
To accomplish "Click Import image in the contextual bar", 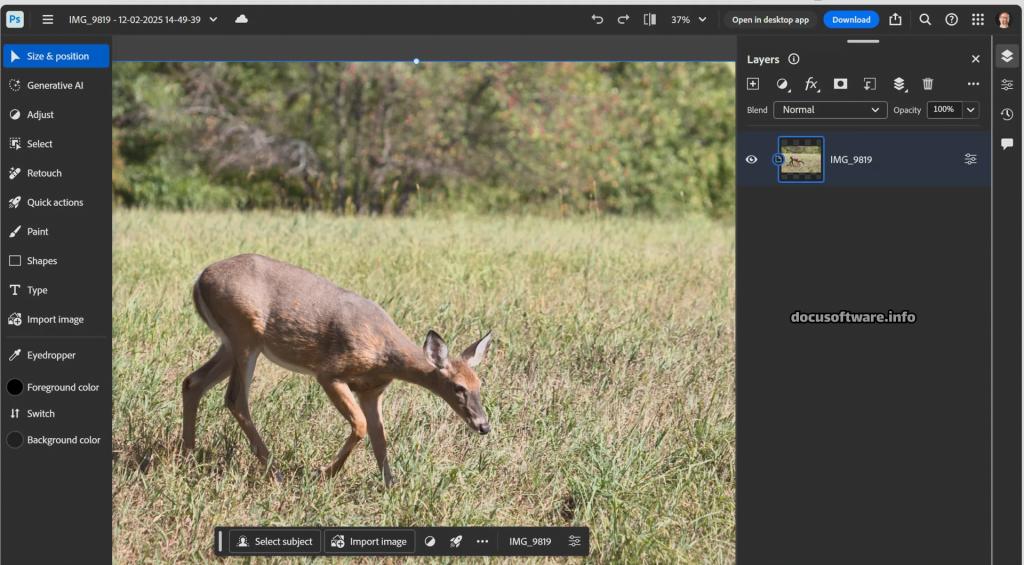I will (370, 541).
